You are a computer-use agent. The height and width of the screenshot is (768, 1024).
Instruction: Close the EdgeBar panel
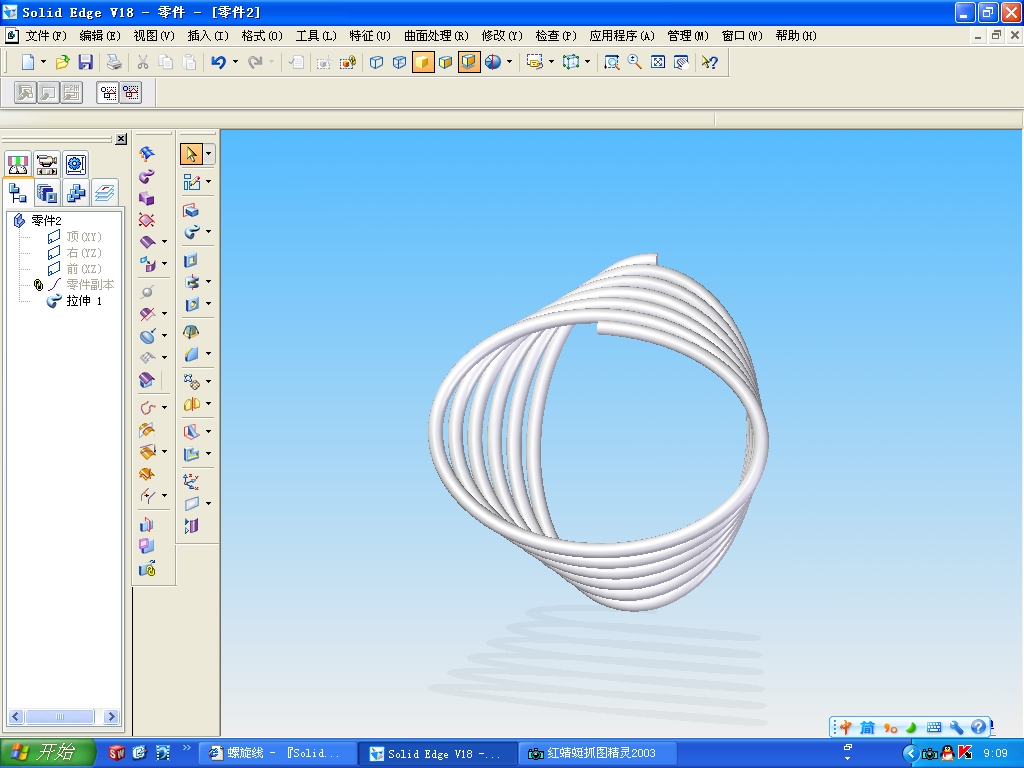coord(121,139)
